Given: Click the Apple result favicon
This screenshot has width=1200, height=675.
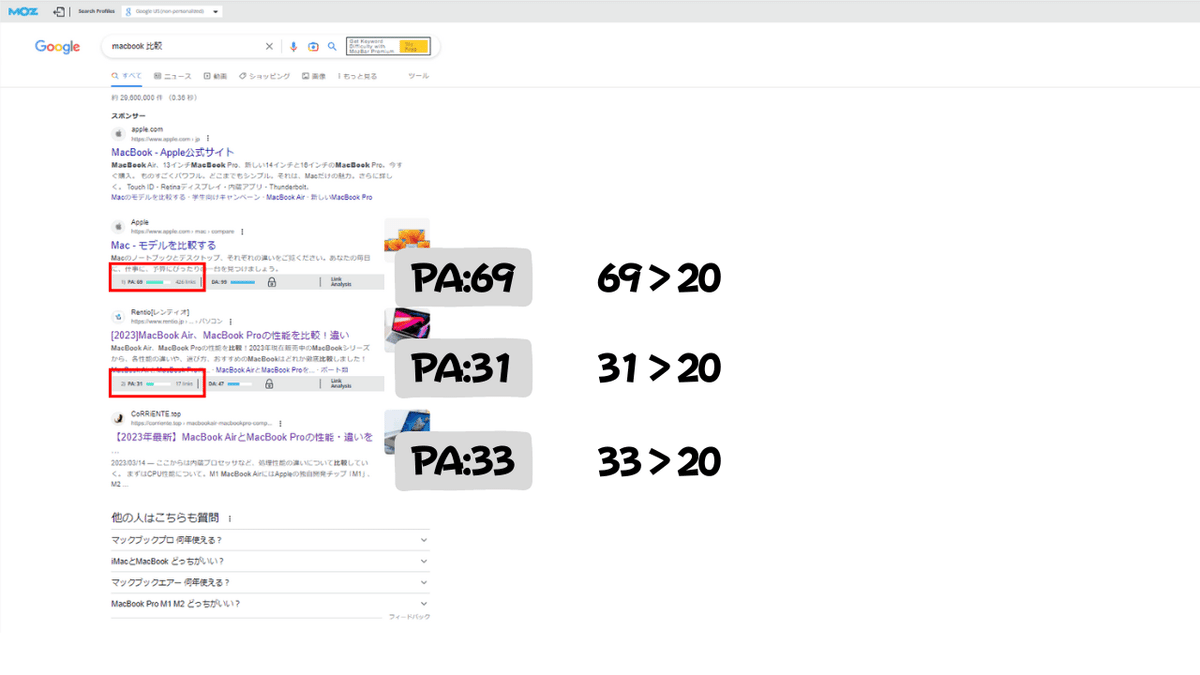Looking at the screenshot, I should click(118, 226).
